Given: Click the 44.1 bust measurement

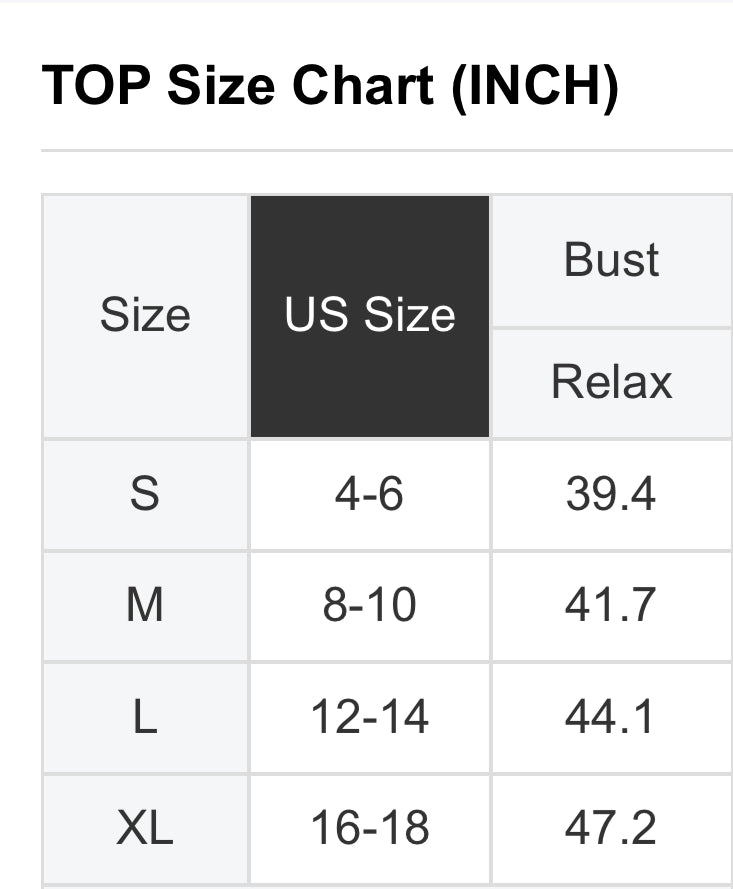Looking at the screenshot, I should [x=611, y=718].
